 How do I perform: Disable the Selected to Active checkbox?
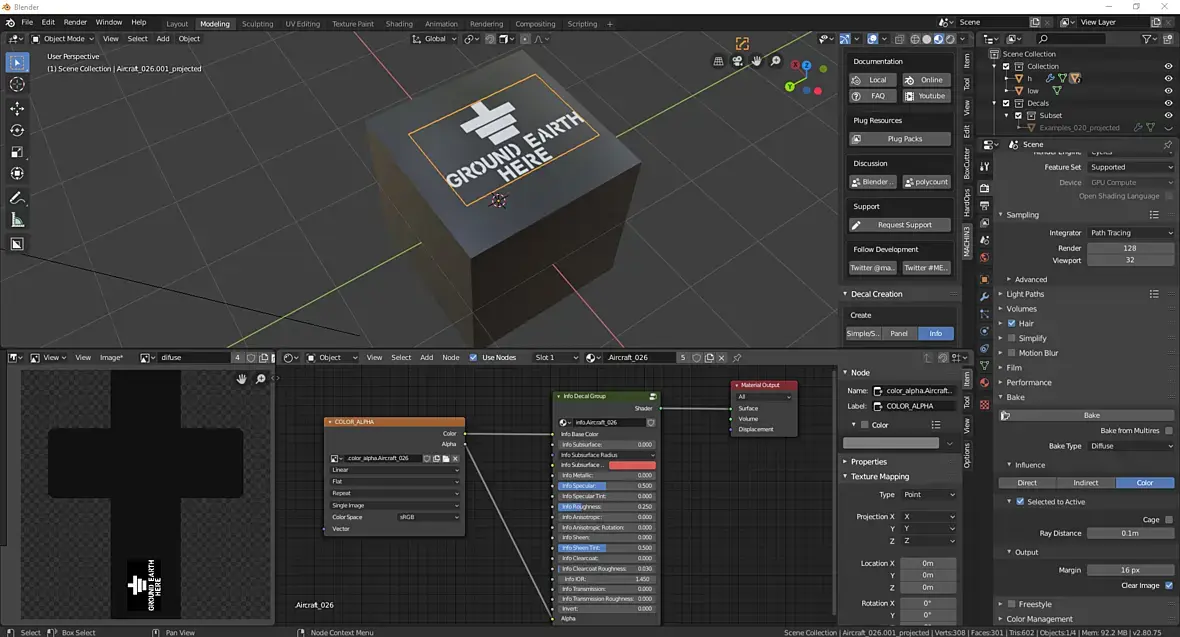(x=1019, y=502)
